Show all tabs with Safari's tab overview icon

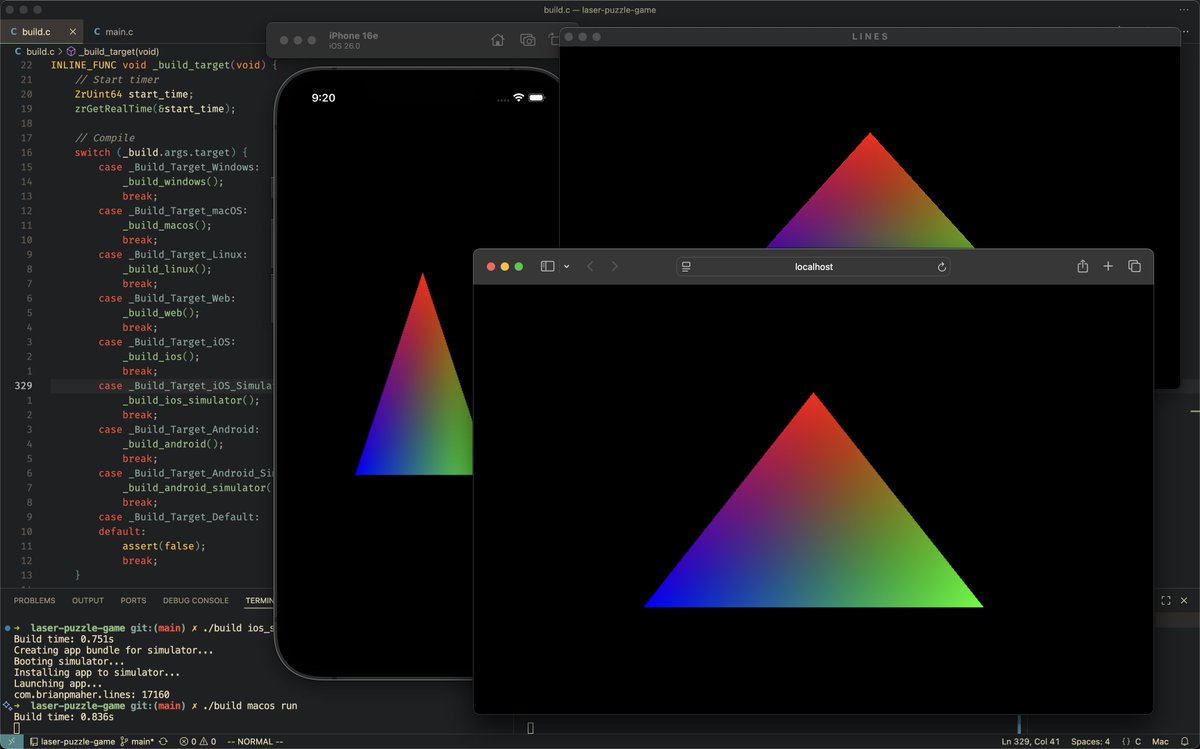click(1135, 266)
